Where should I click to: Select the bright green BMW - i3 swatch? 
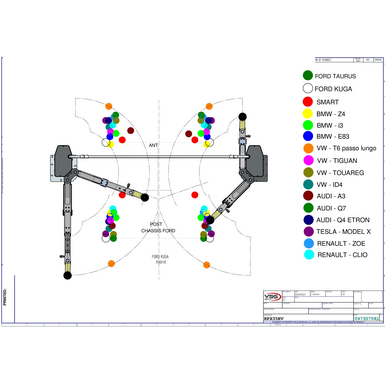[308, 125]
